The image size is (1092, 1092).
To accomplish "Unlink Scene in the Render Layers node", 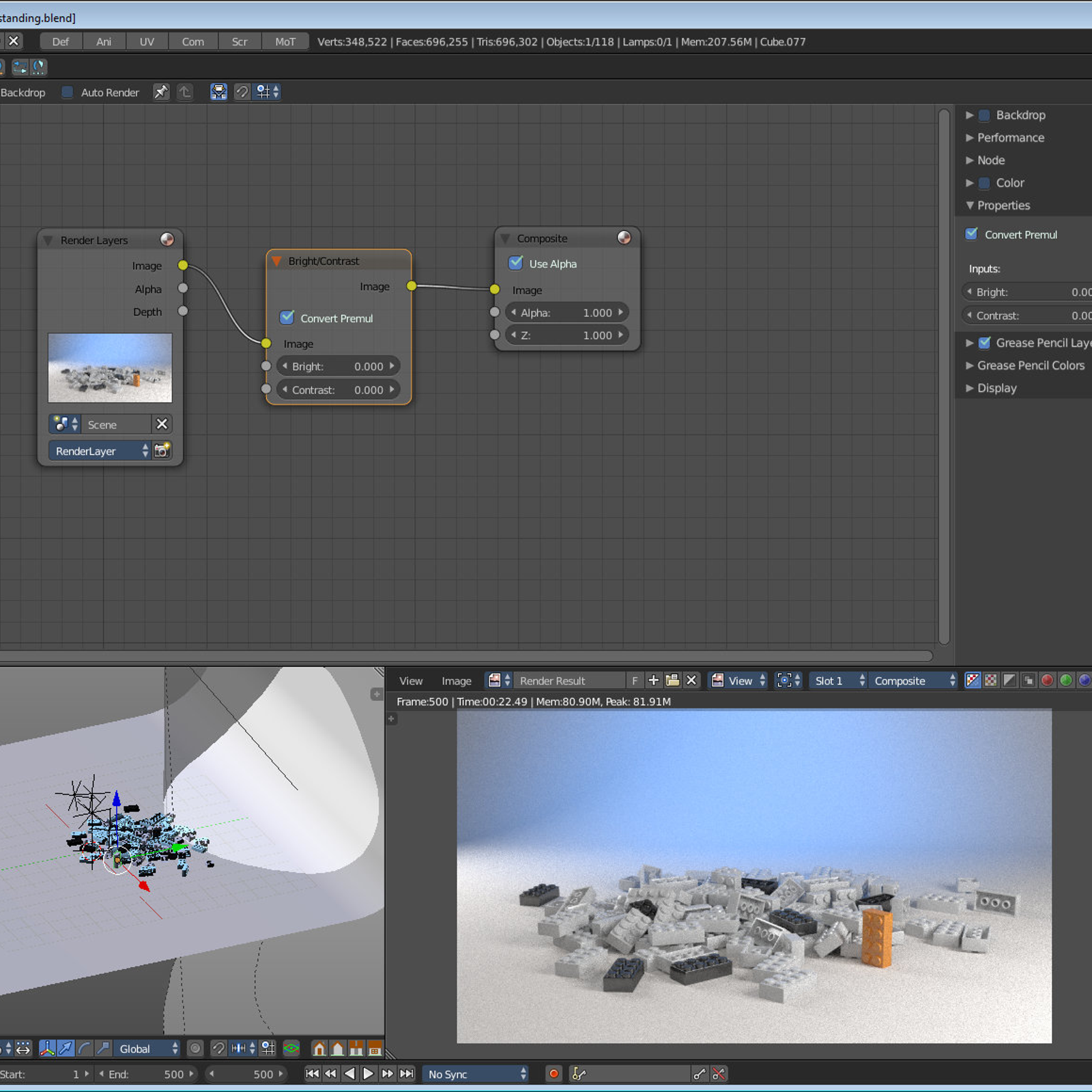I will pyautogui.click(x=162, y=424).
